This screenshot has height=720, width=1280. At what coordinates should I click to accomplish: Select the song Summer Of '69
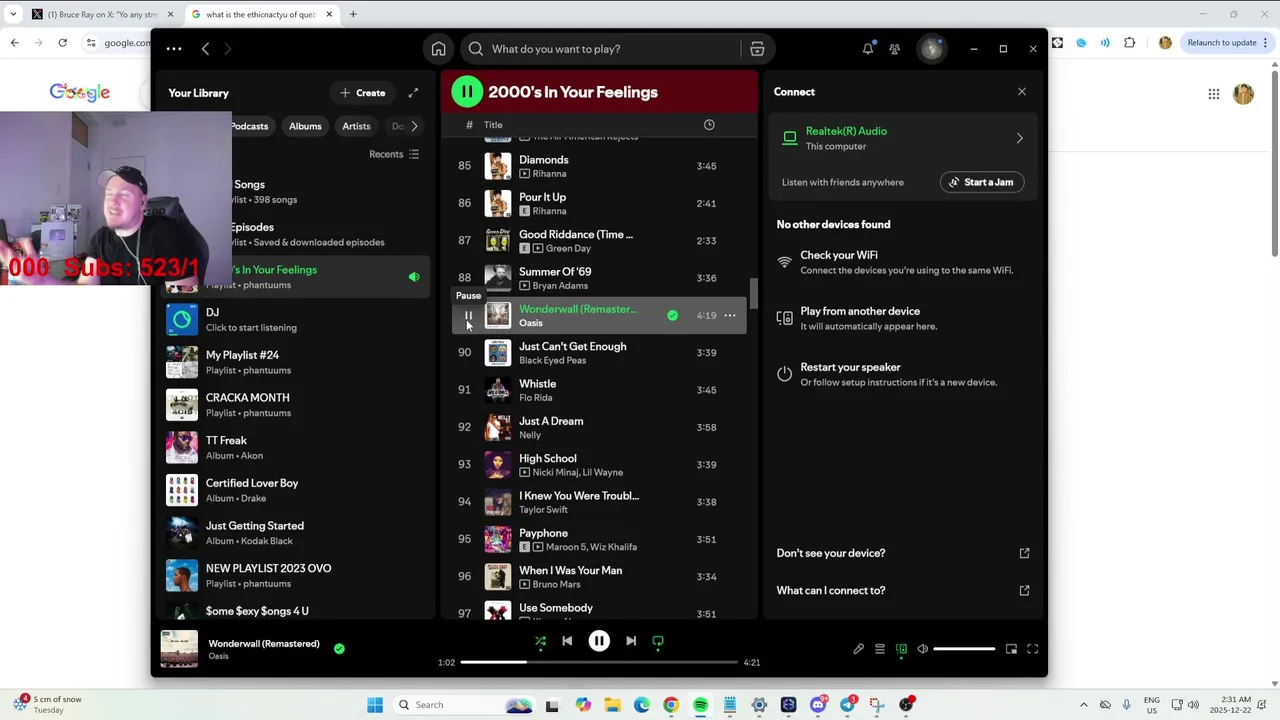pos(555,272)
